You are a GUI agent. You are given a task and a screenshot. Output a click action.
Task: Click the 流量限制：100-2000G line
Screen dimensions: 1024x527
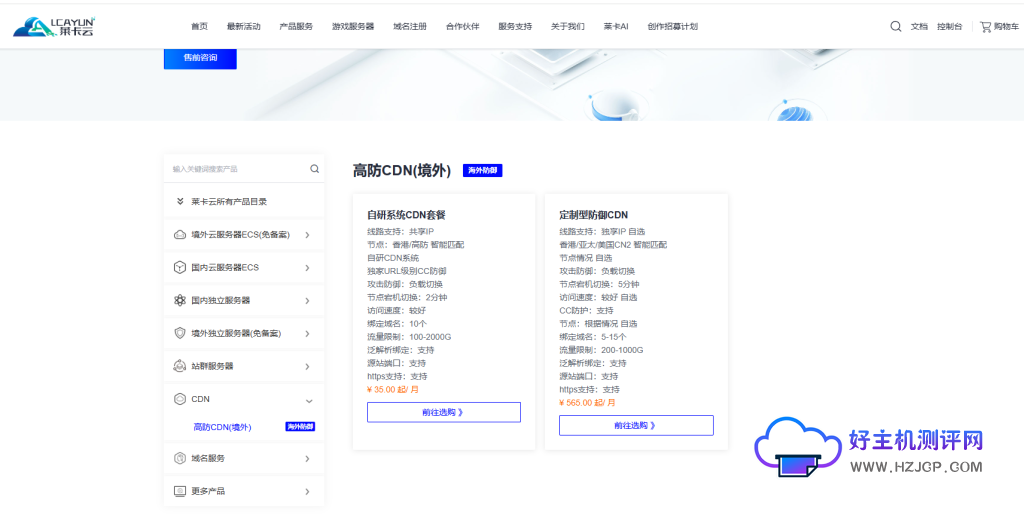click(x=409, y=337)
